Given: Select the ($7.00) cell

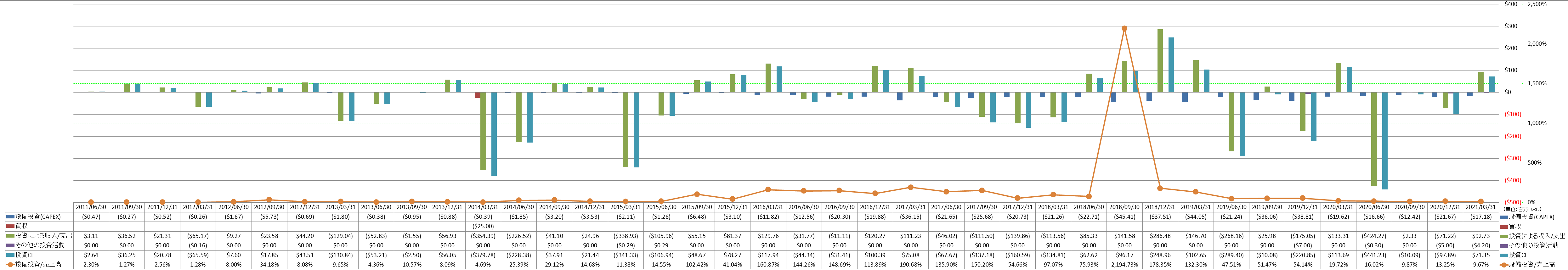Looking at the screenshot, I should pos(1303,246).
